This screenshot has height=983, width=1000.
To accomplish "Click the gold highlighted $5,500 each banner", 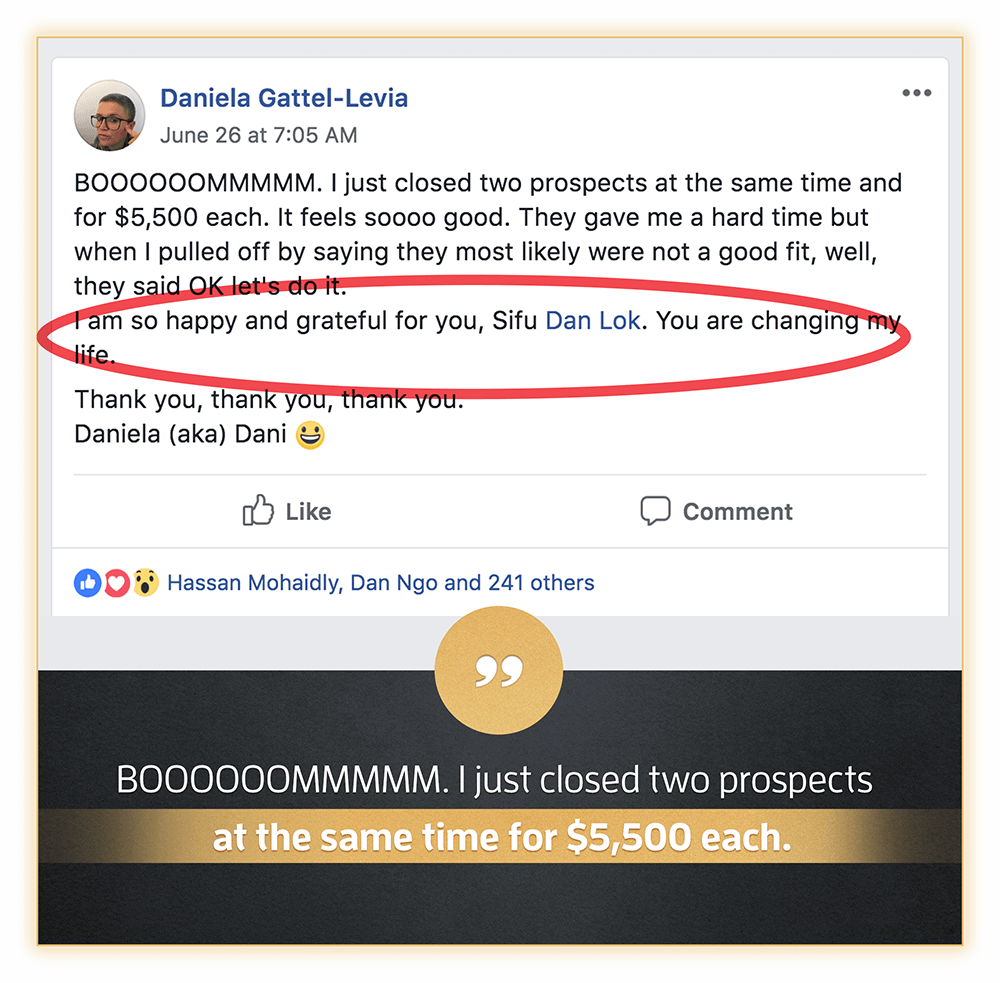I will click(500, 836).
